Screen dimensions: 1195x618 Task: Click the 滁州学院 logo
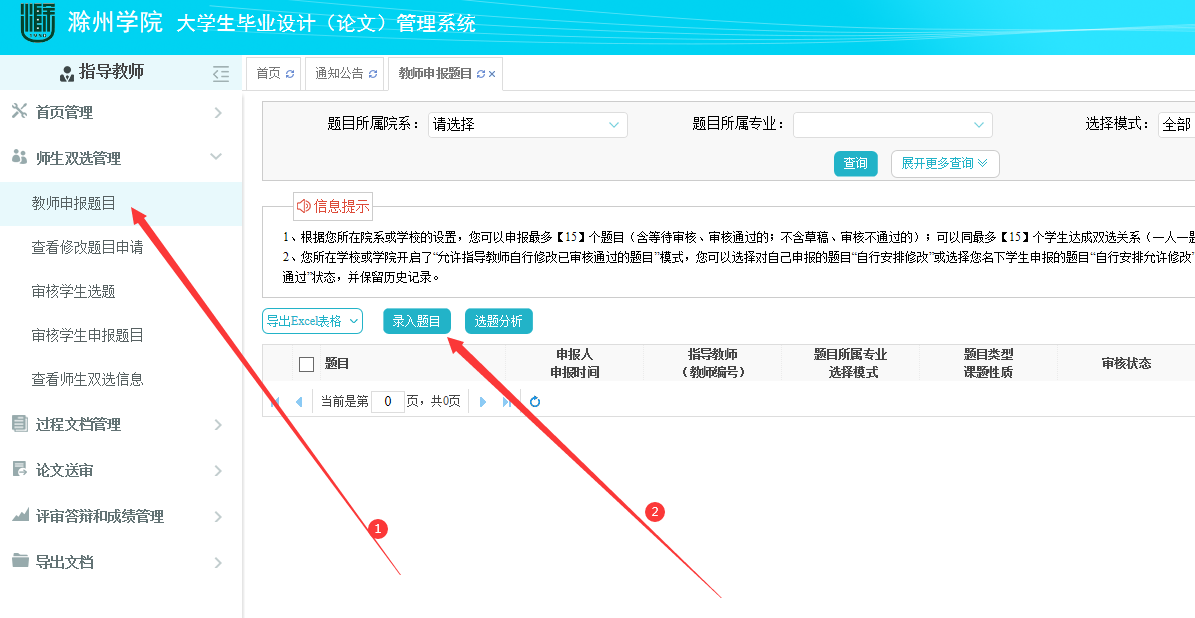(38, 24)
